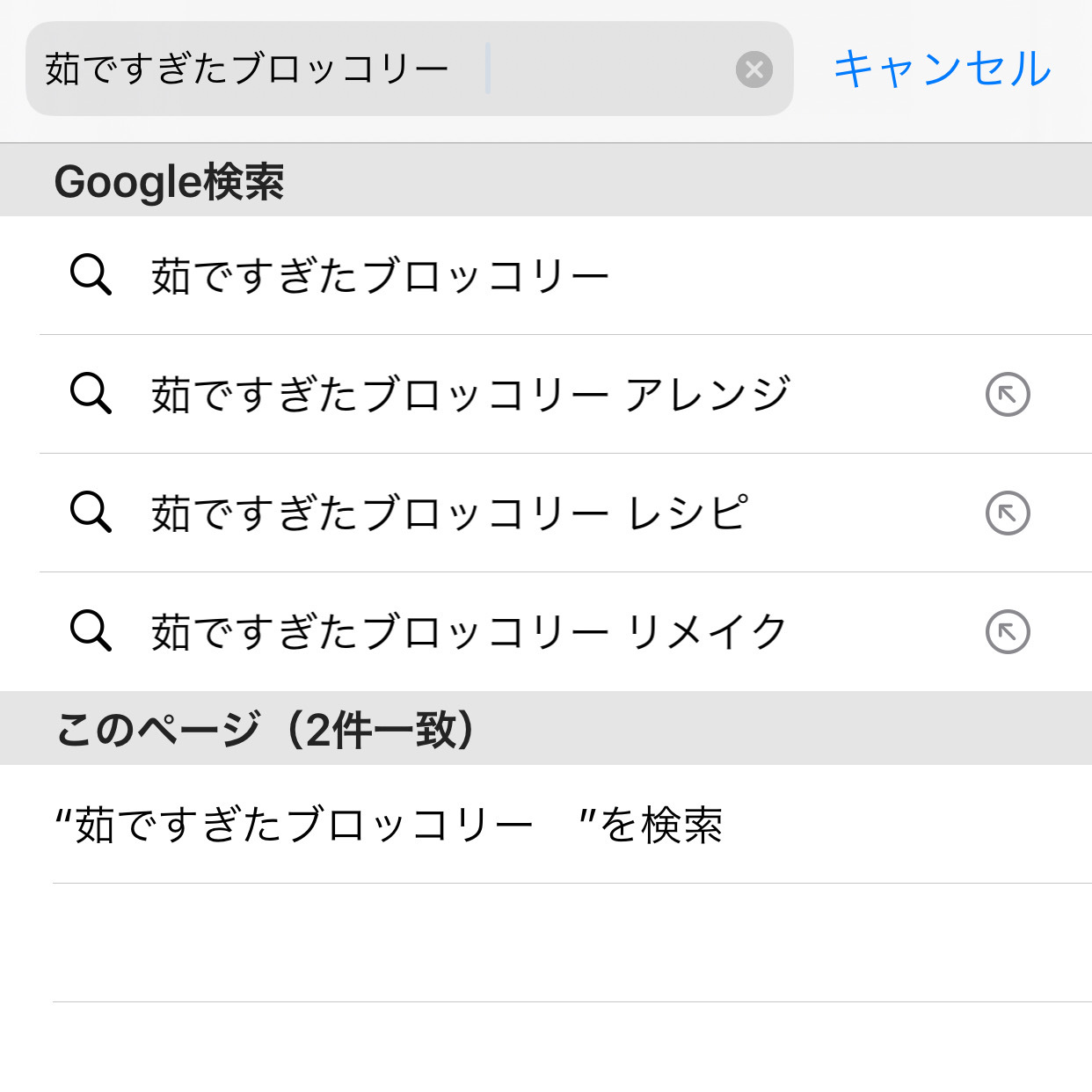Viewport: 1092px width, 1092px height.
Task: Insert リメイク suggestion using its arrow icon
Action: 1008,631
